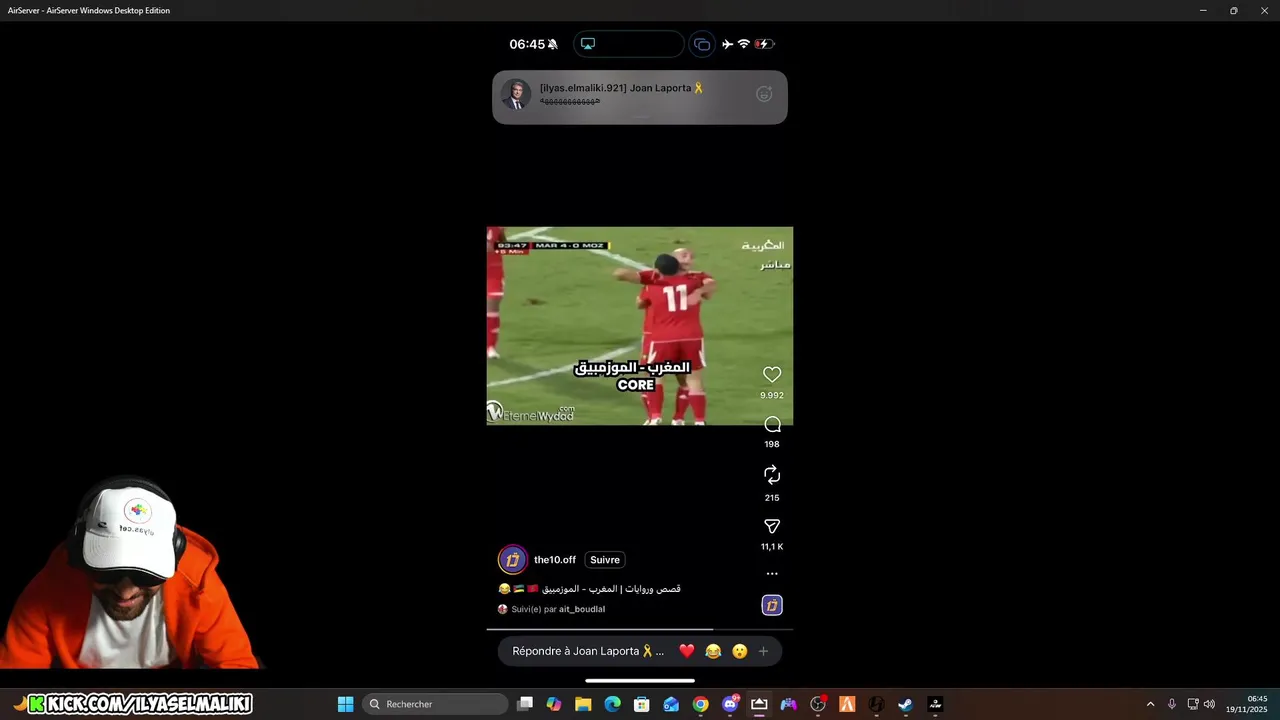Image resolution: width=1280 pixels, height=720 pixels.
Task: Tap the 198 comments count
Action: click(x=772, y=444)
